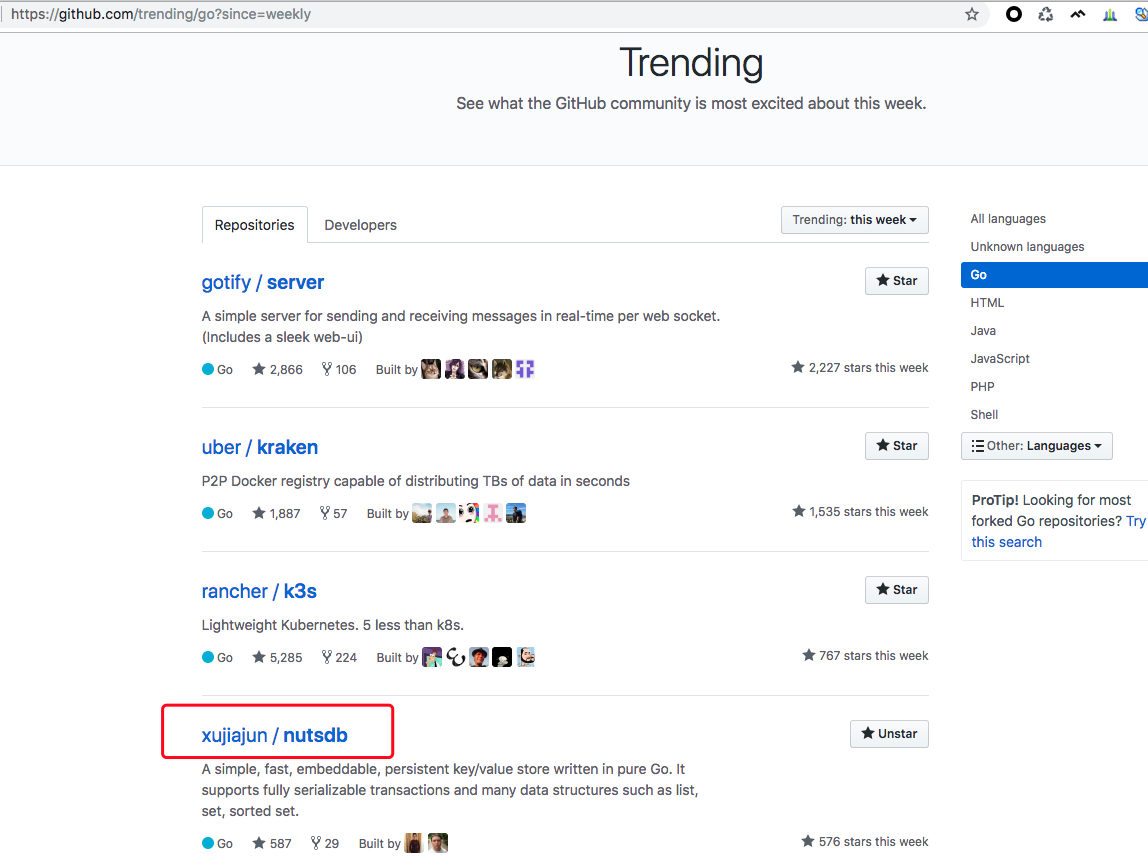Viewport: 1148px width, 867px height.
Task: Unstar the xujiajun / nutsdb repository
Action: coord(889,734)
